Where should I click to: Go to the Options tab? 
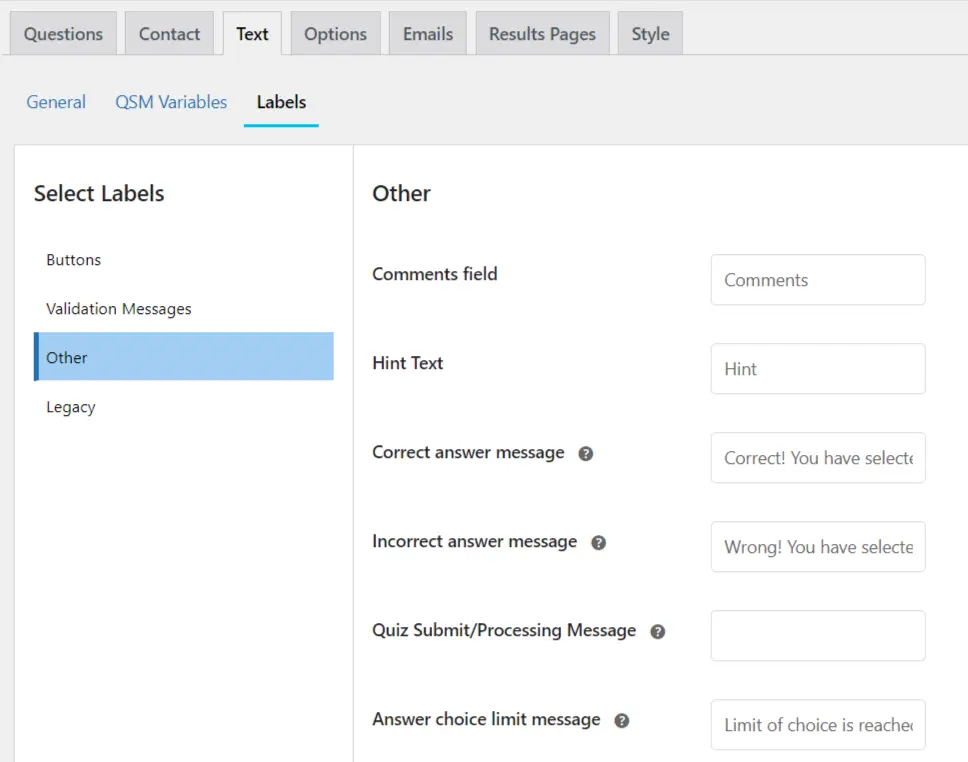335,34
